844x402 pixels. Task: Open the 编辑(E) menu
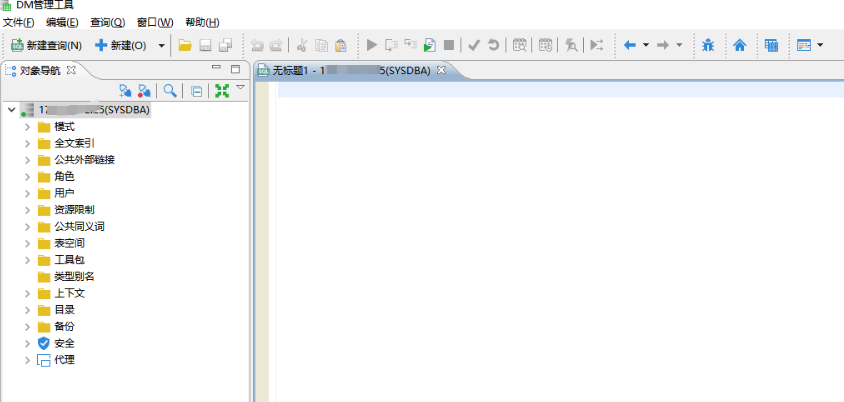(62, 22)
